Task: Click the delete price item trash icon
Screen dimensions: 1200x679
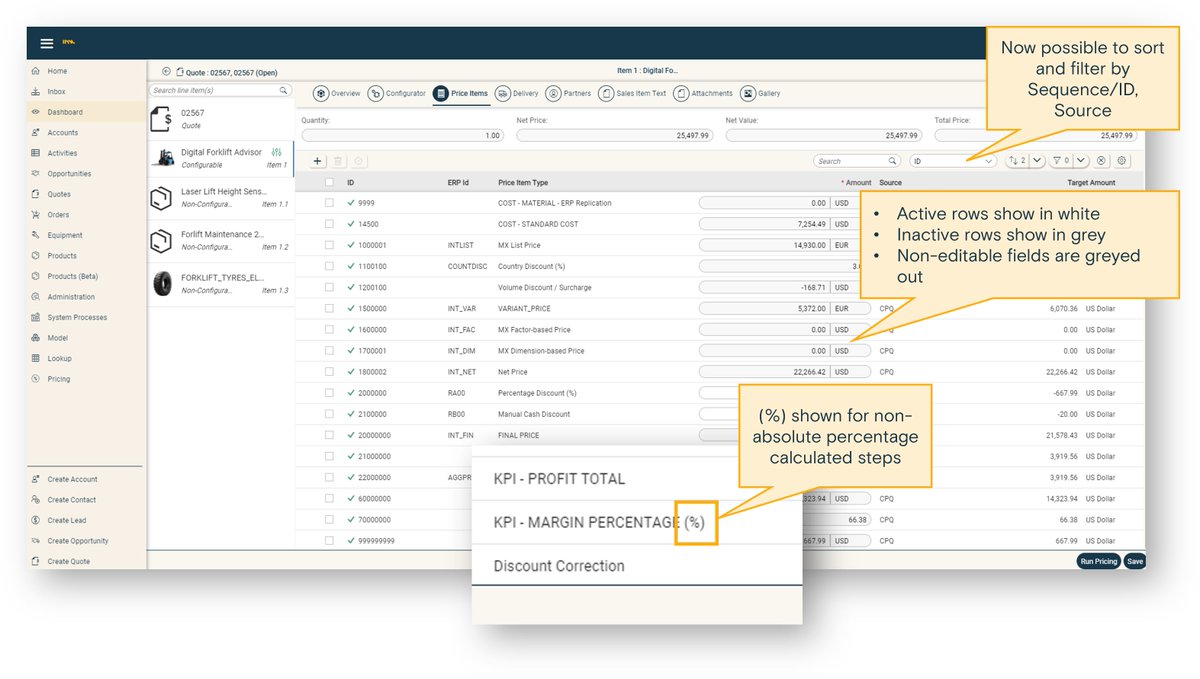Action: point(340,160)
